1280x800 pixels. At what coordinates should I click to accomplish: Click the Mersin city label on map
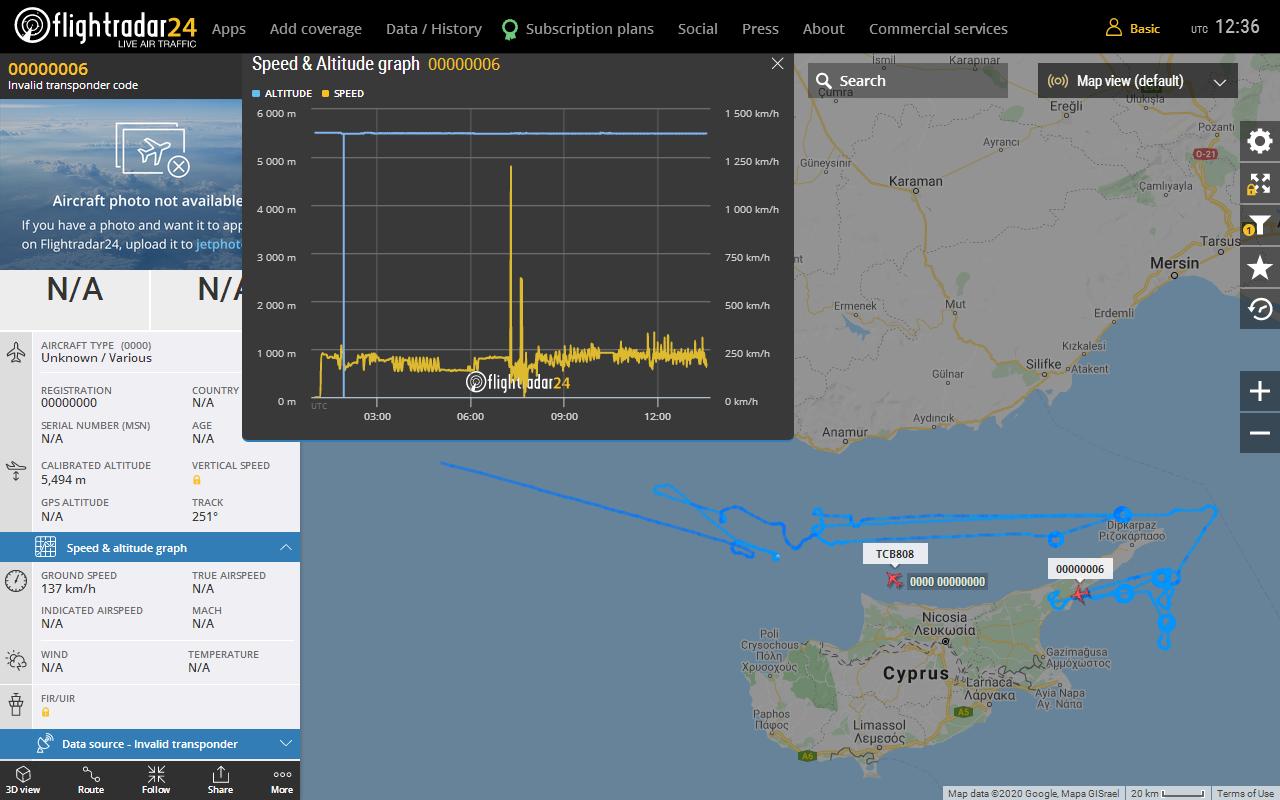(1174, 263)
